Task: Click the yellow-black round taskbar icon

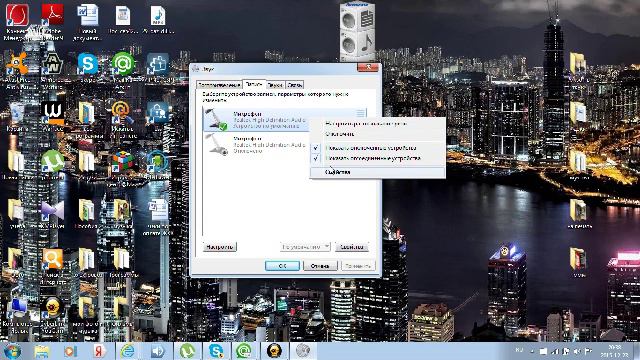Action: [274, 351]
